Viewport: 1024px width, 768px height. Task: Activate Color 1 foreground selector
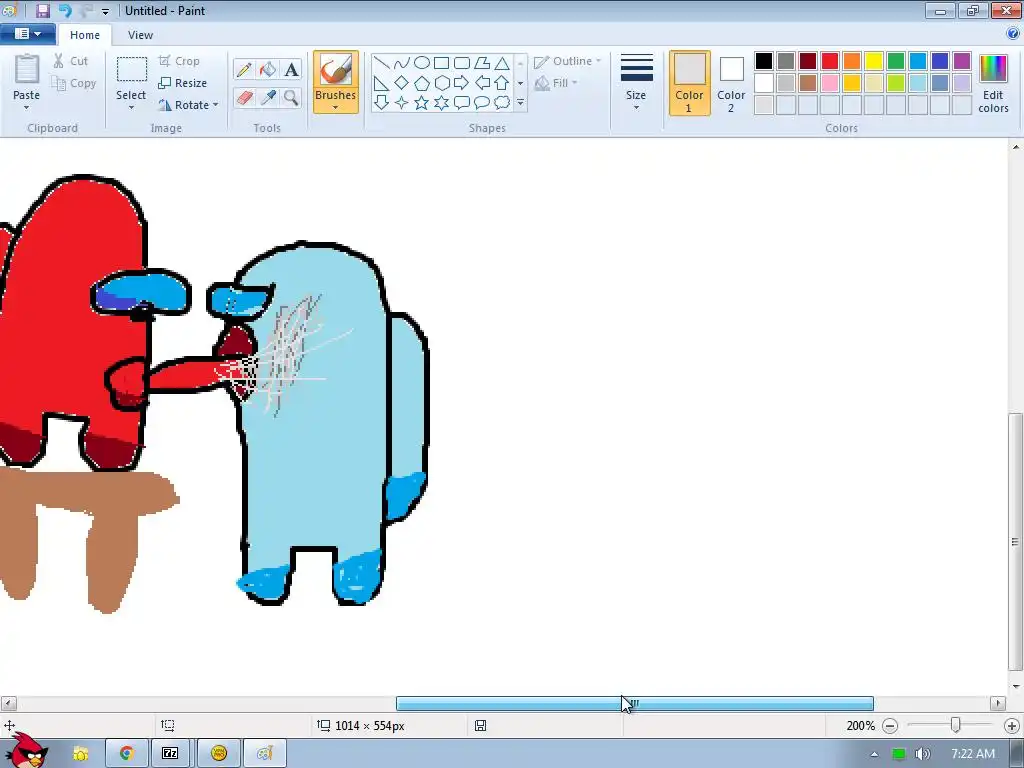690,83
